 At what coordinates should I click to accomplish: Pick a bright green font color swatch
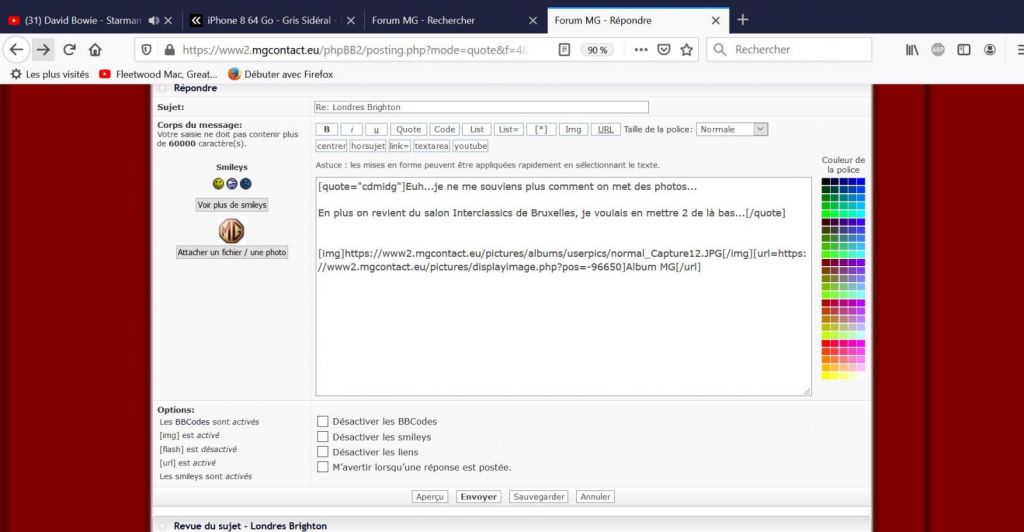(826, 214)
